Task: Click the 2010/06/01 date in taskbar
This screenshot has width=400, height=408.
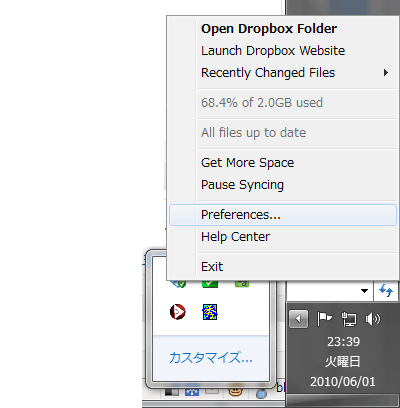Action: point(343,382)
